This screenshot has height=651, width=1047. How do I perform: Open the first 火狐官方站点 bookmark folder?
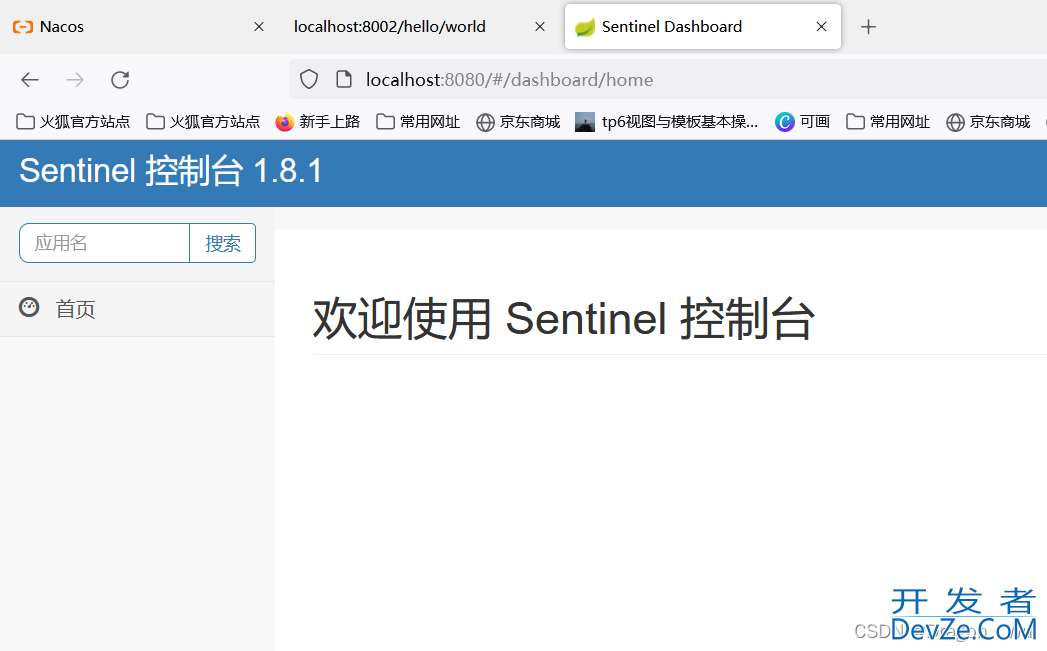pyautogui.click(x=73, y=122)
